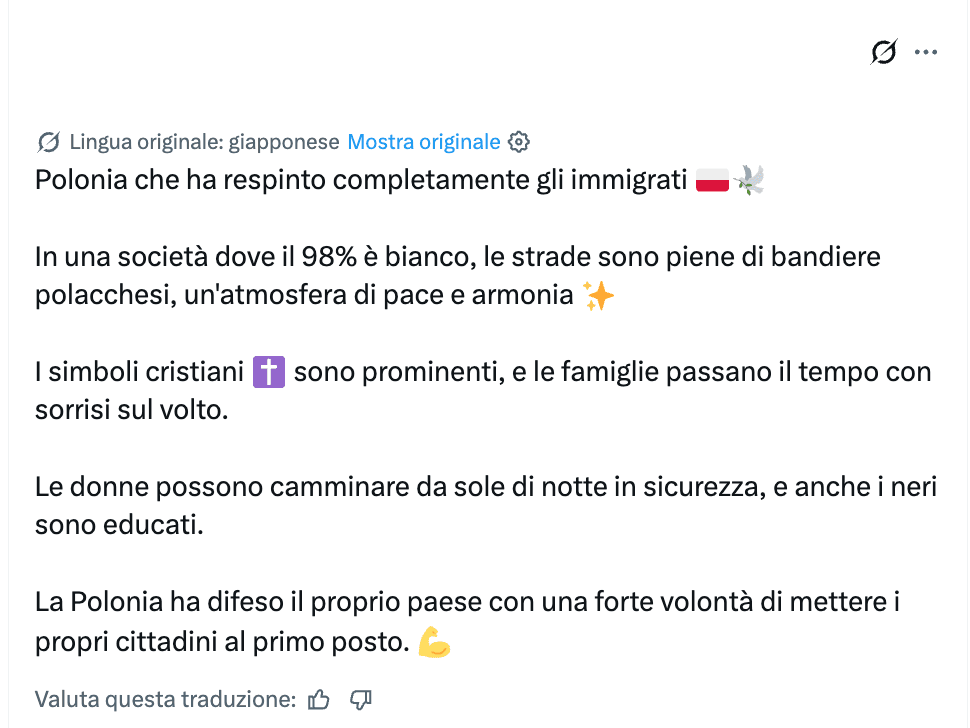Click the Mostra originale link
Viewport: 970px width, 728px height.
pyautogui.click(x=423, y=142)
